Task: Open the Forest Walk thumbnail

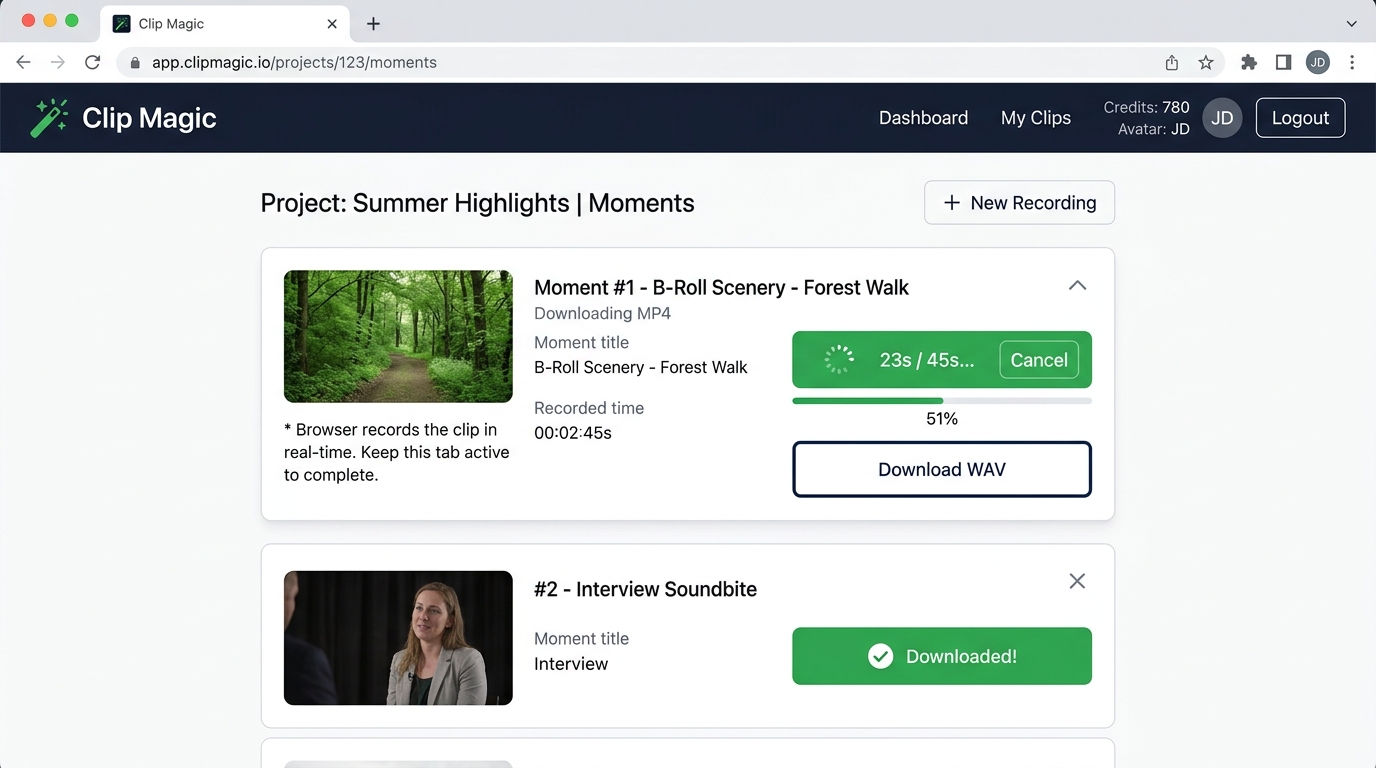Action: coord(398,336)
